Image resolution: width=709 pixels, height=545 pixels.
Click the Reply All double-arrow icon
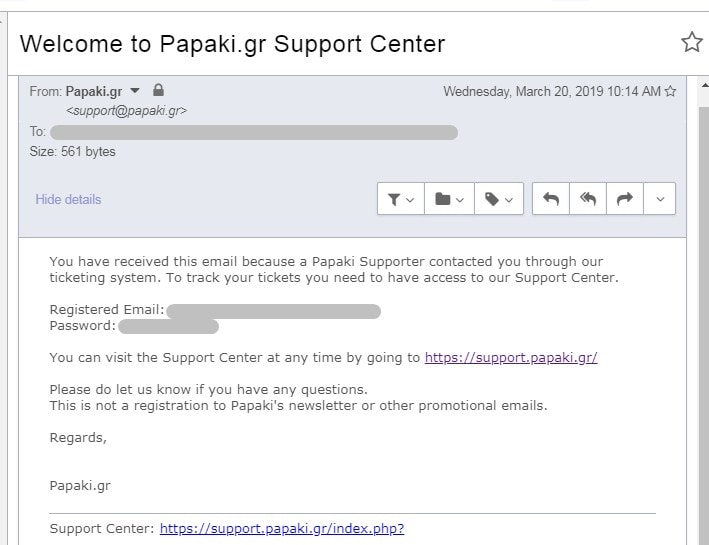588,199
